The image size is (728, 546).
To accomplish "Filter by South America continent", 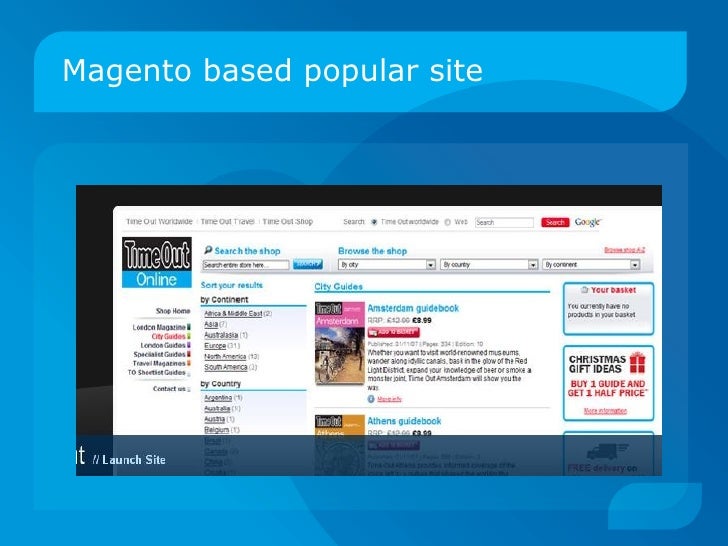I will pyautogui.click(x=226, y=367).
